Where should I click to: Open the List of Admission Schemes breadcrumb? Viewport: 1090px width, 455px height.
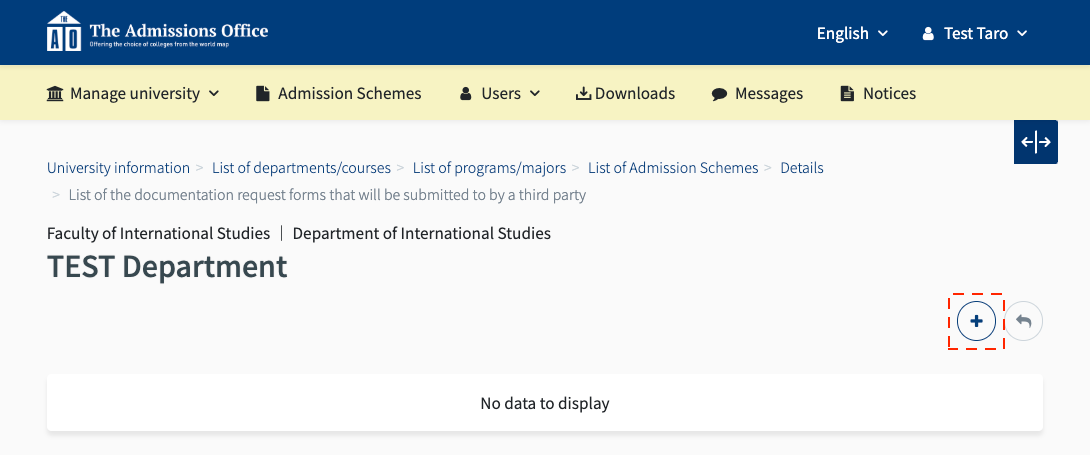pos(673,168)
